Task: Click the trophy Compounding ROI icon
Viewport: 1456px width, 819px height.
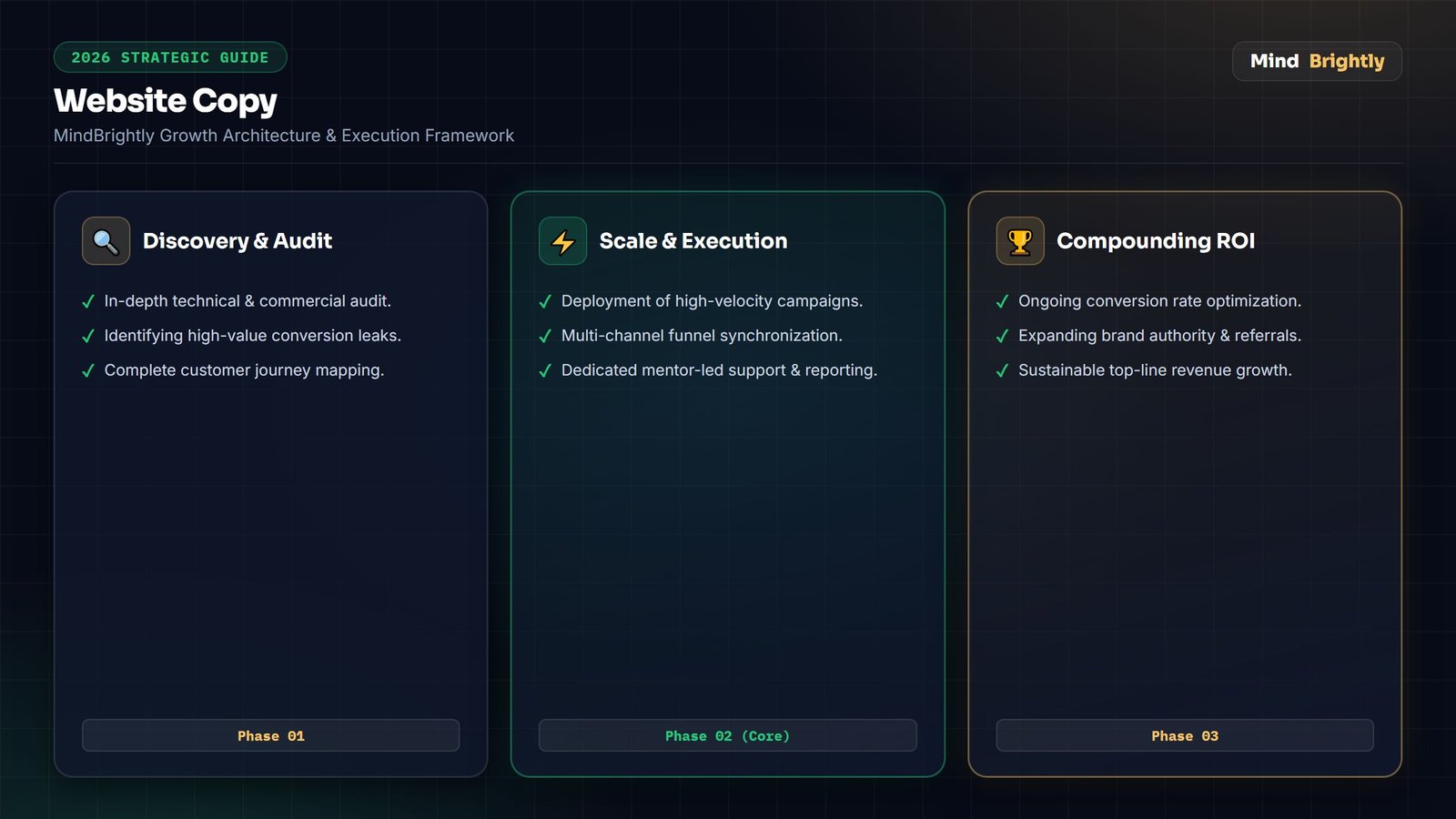Action: pos(1020,241)
